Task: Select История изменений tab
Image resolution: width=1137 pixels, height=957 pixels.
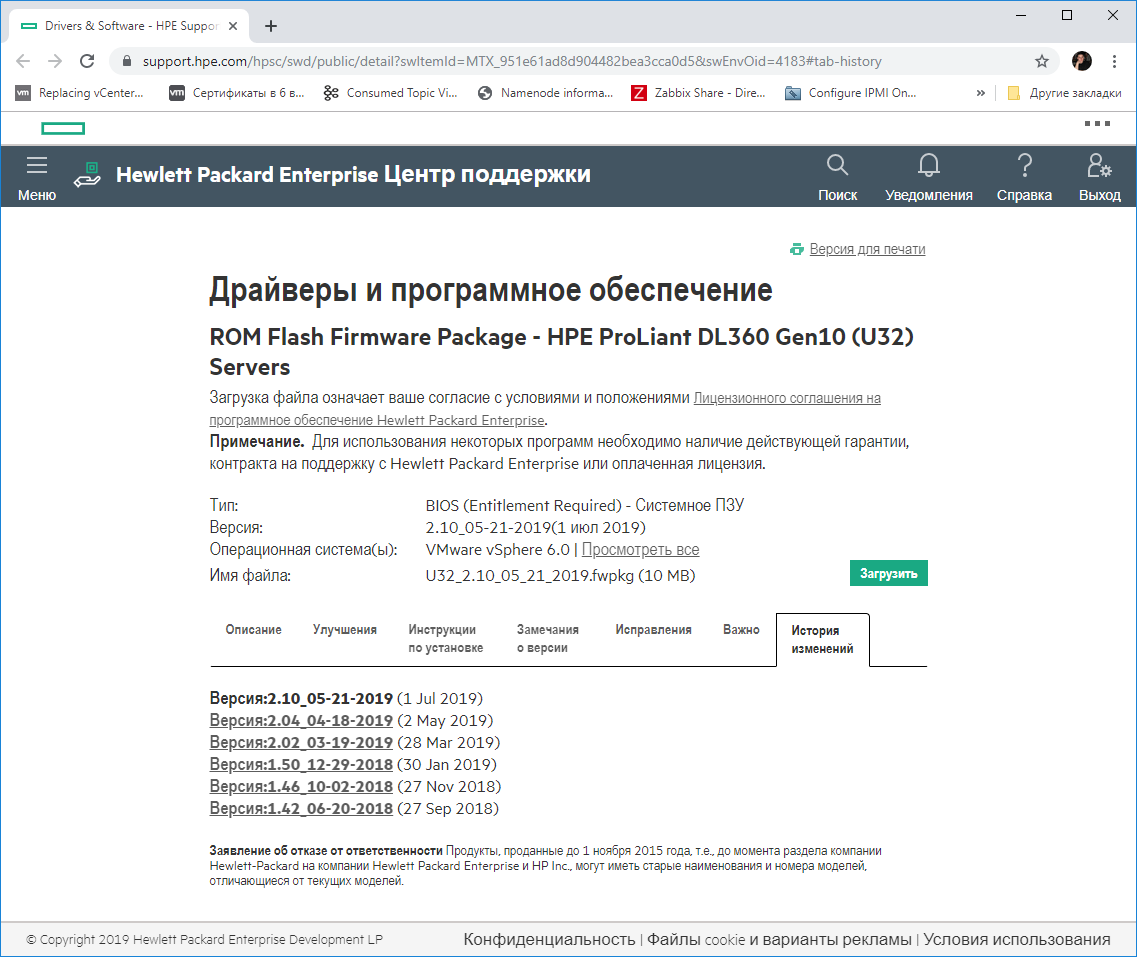Action: pyautogui.click(x=822, y=639)
